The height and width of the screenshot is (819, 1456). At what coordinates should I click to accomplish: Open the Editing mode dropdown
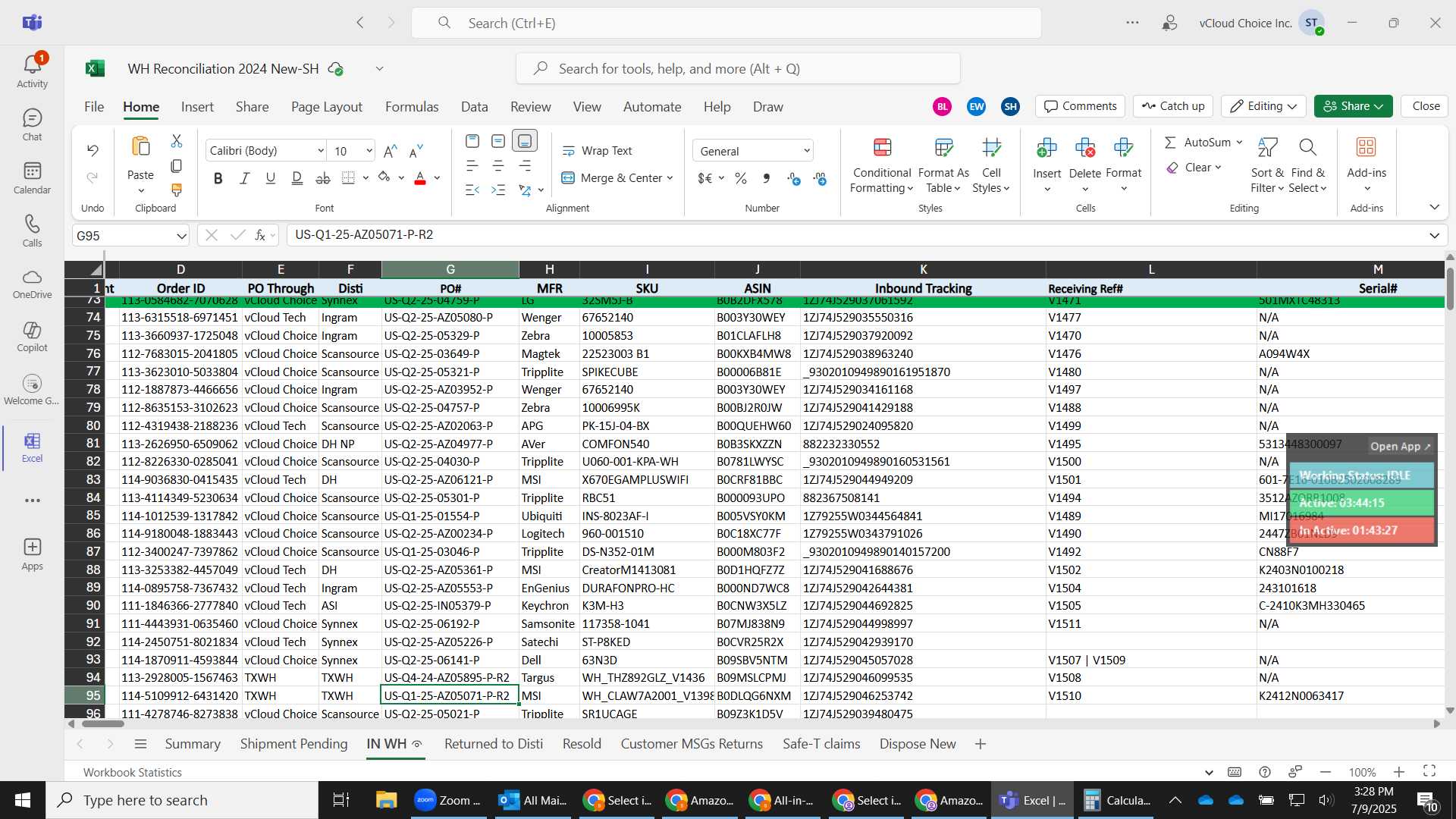click(1263, 106)
